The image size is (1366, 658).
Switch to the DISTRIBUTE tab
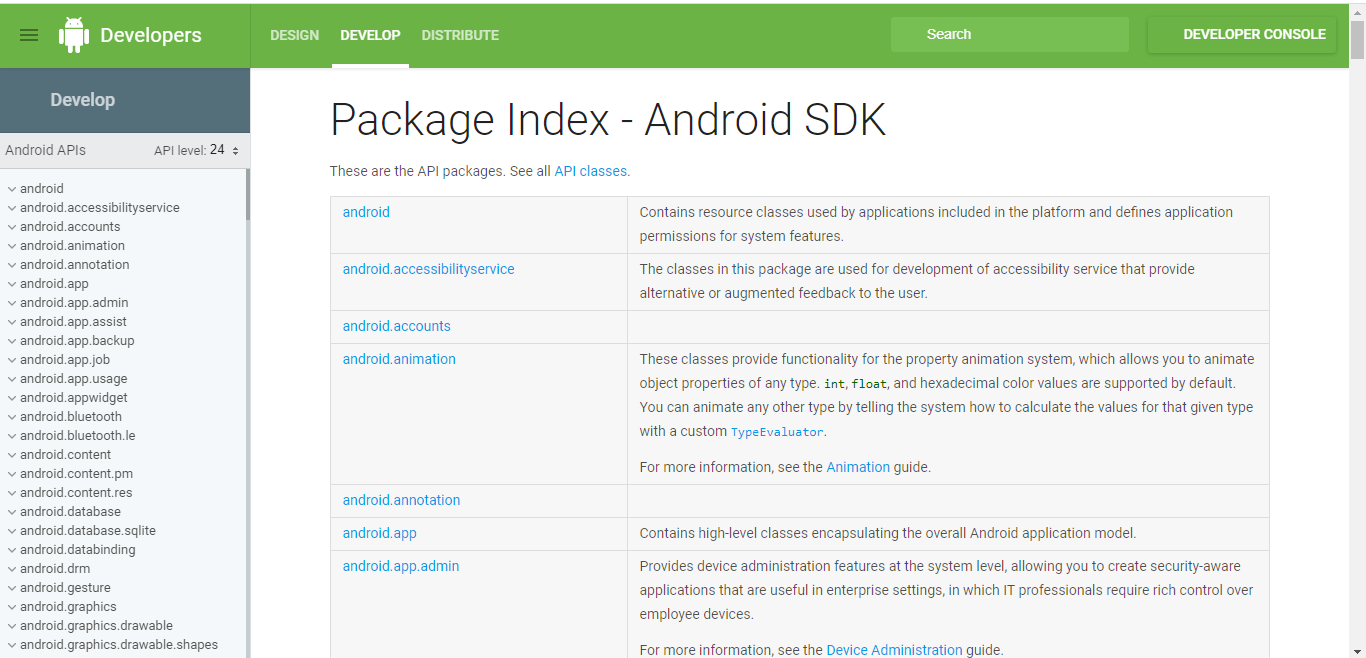(459, 34)
